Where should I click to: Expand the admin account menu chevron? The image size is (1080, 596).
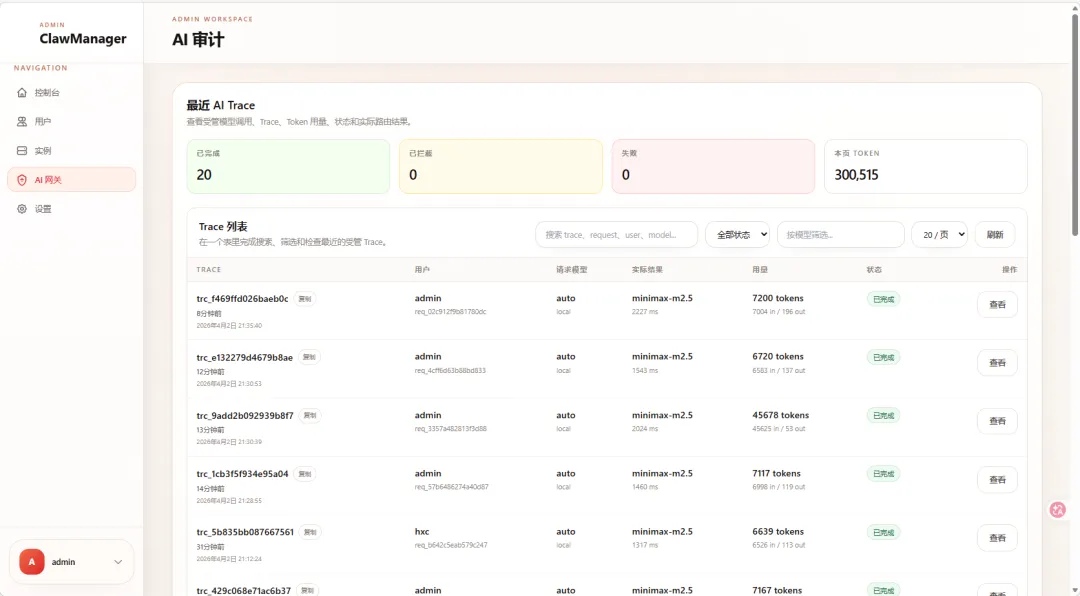(118, 562)
